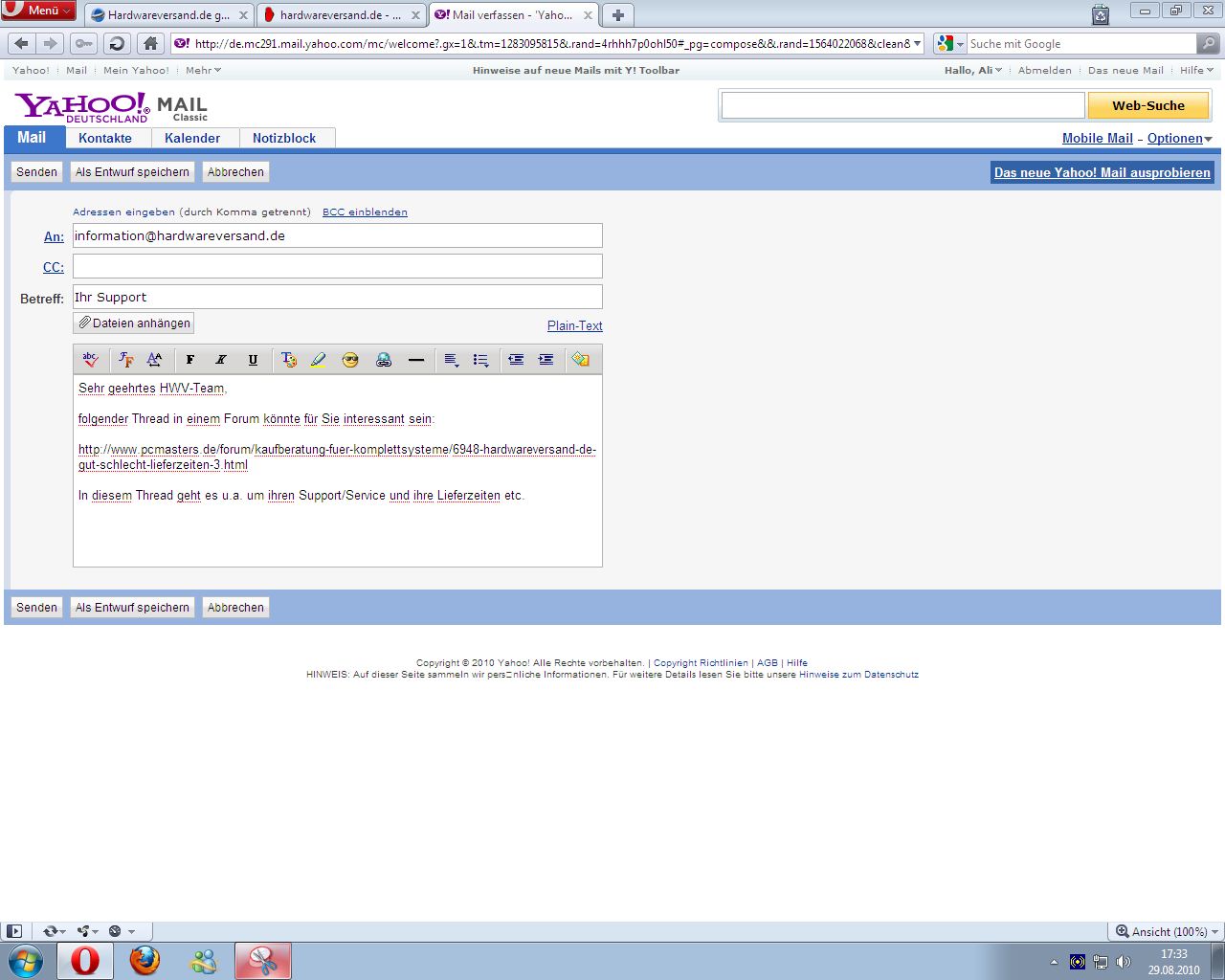Try Das neue Yahoo! Mail ausprobieren

pyautogui.click(x=1102, y=172)
